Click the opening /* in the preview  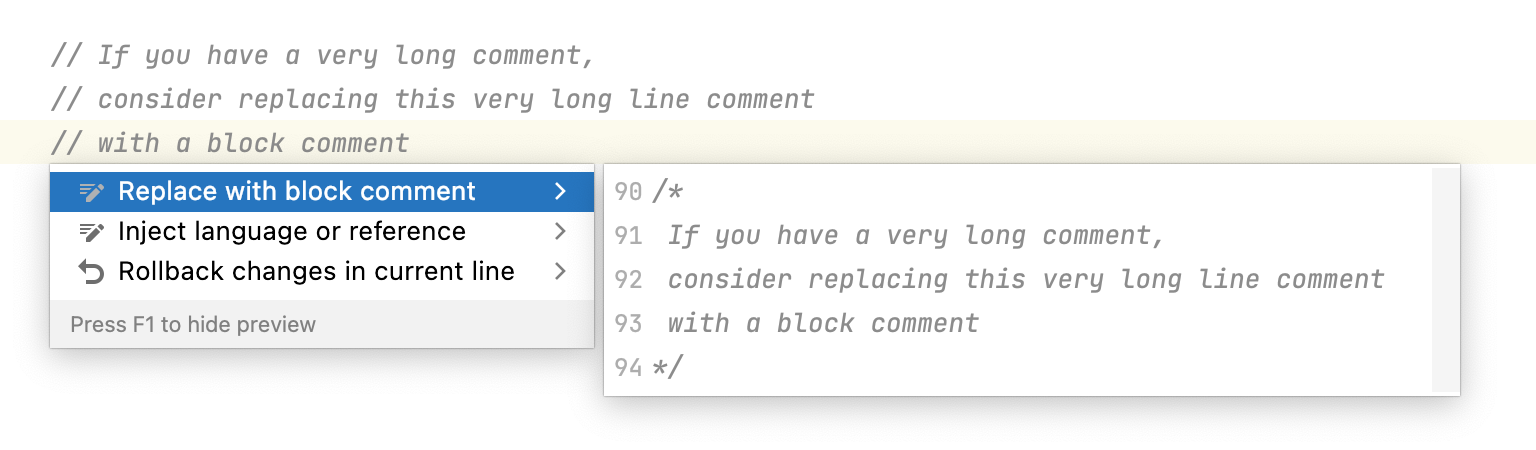pyautogui.click(x=666, y=192)
